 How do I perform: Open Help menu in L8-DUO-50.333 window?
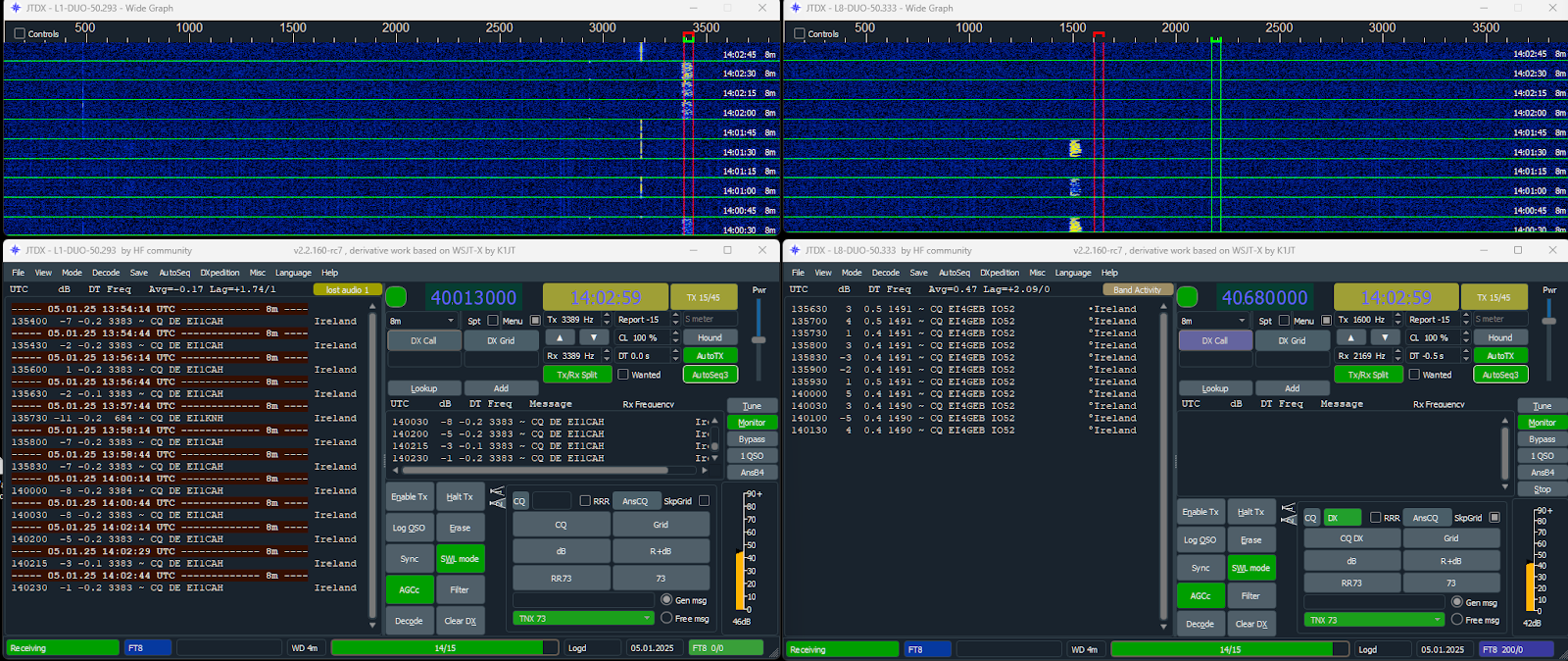click(1109, 273)
